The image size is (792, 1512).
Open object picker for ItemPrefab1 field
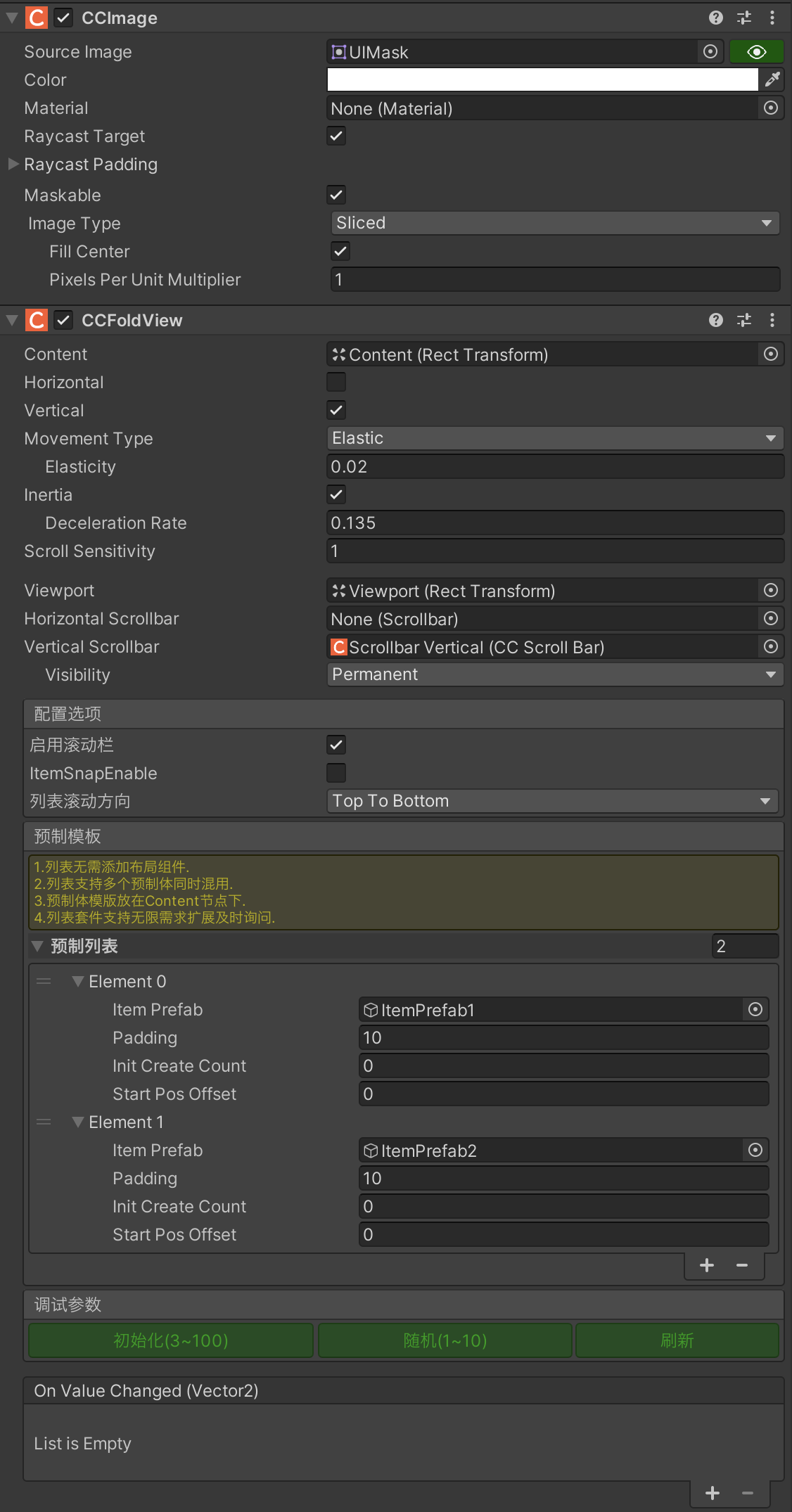pyautogui.click(x=755, y=1009)
